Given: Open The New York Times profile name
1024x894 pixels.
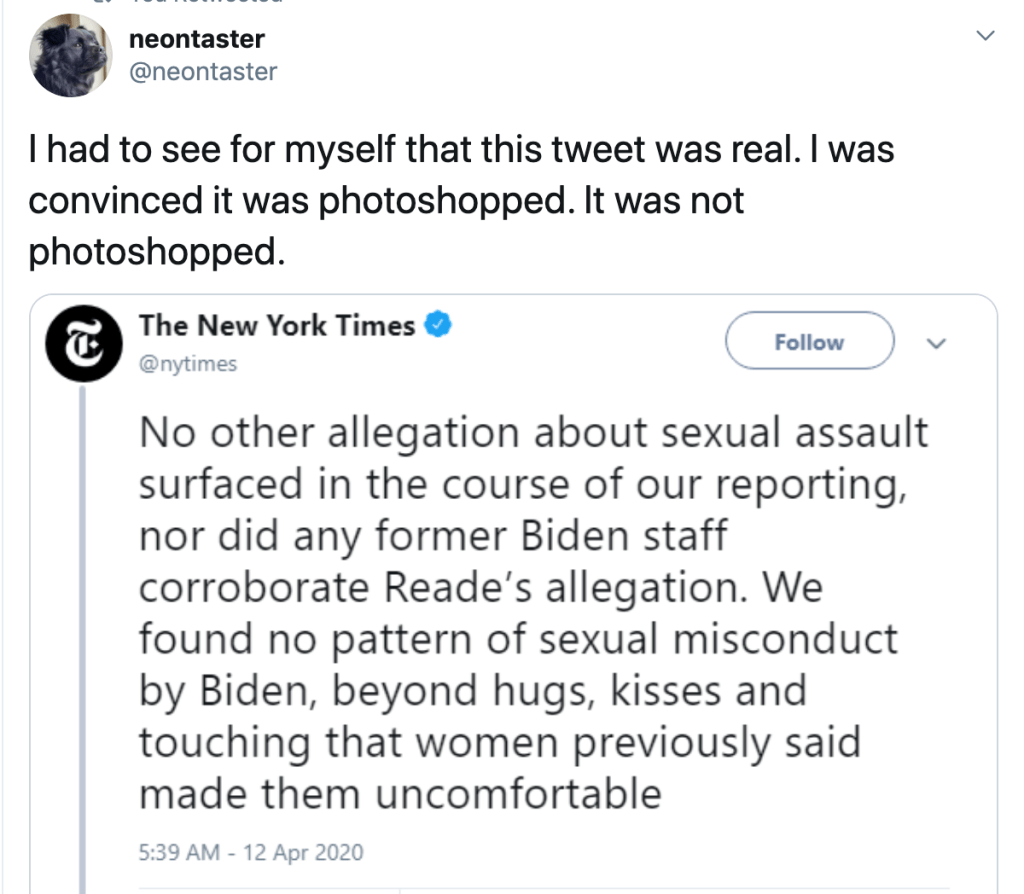Looking at the screenshot, I should tap(277, 325).
